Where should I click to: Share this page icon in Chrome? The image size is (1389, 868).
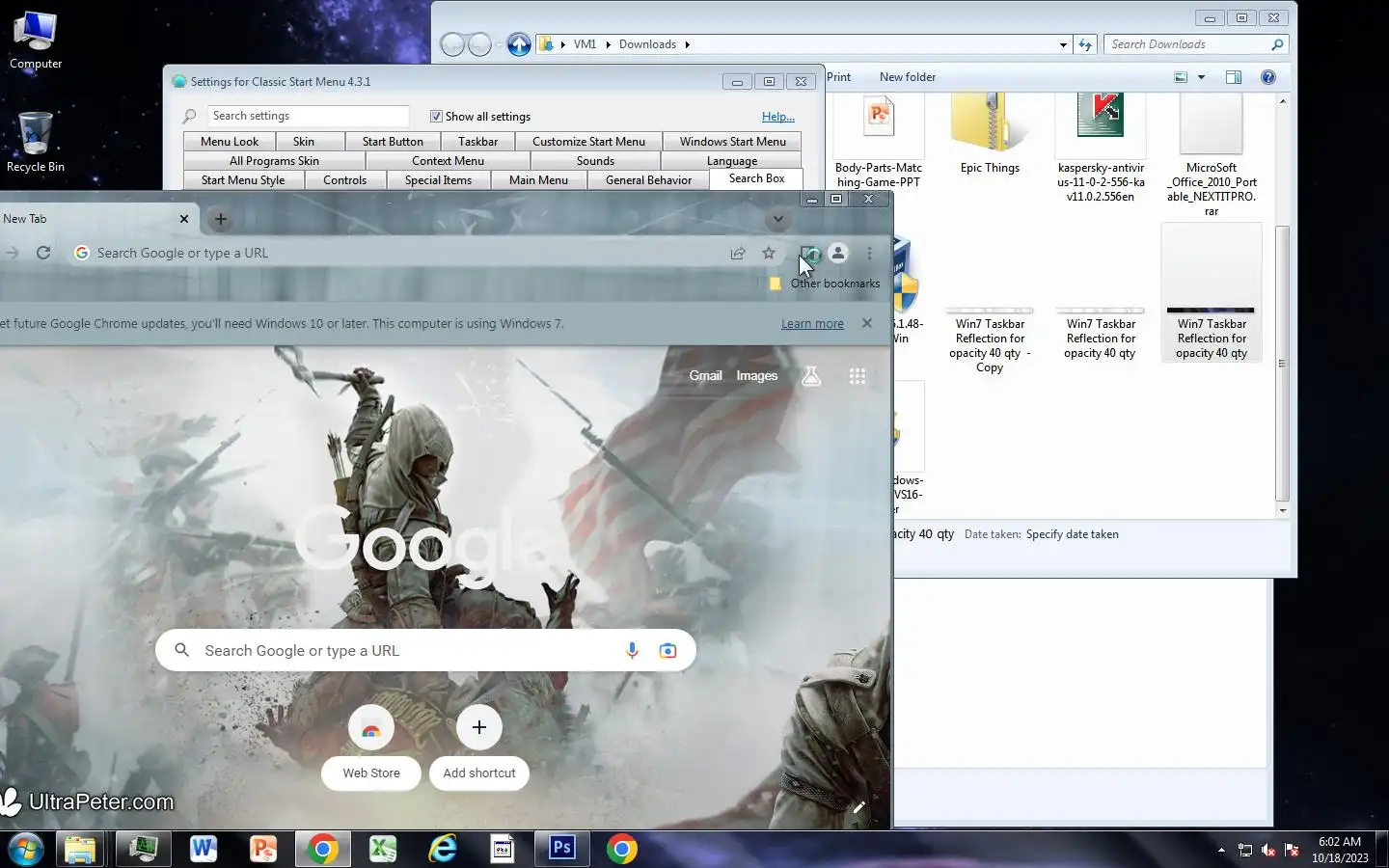coord(738,253)
